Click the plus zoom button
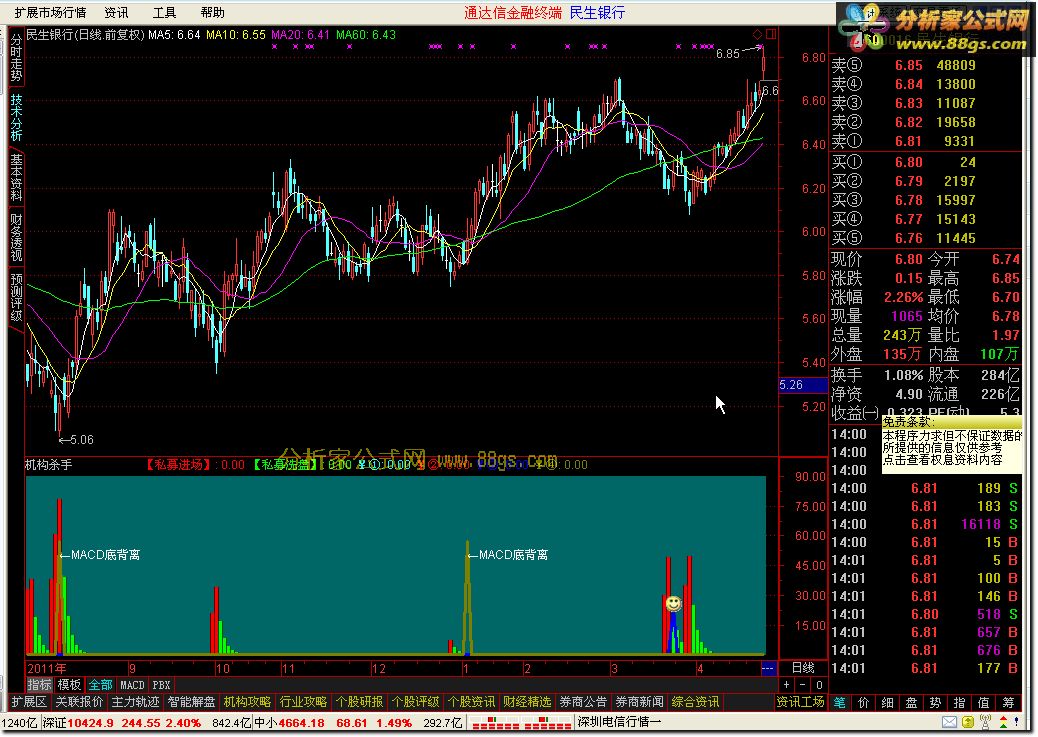 [786, 685]
